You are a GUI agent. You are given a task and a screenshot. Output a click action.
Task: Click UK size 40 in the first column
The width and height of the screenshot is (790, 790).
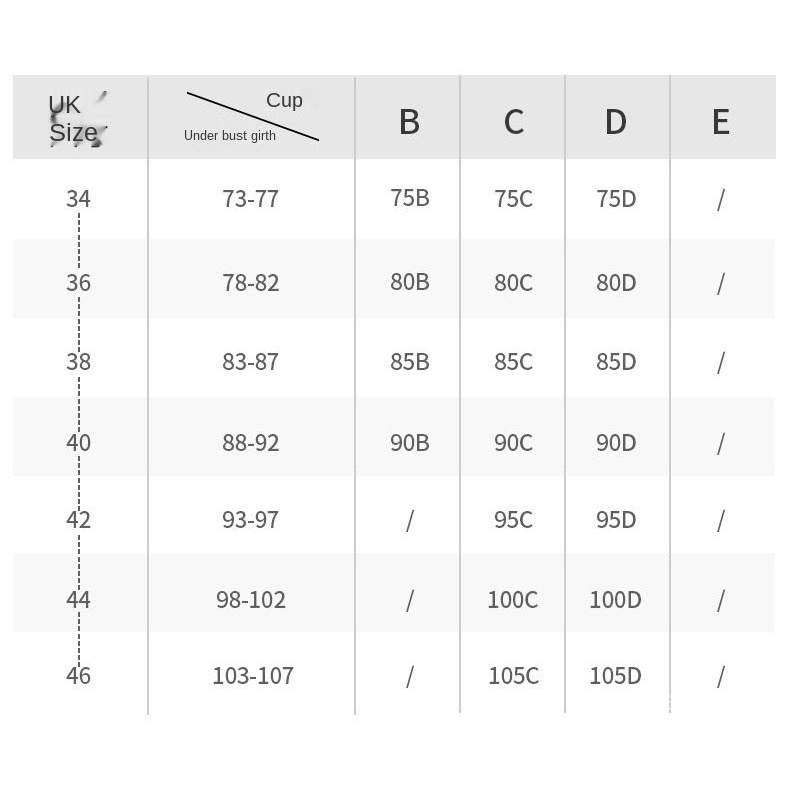(x=78, y=442)
